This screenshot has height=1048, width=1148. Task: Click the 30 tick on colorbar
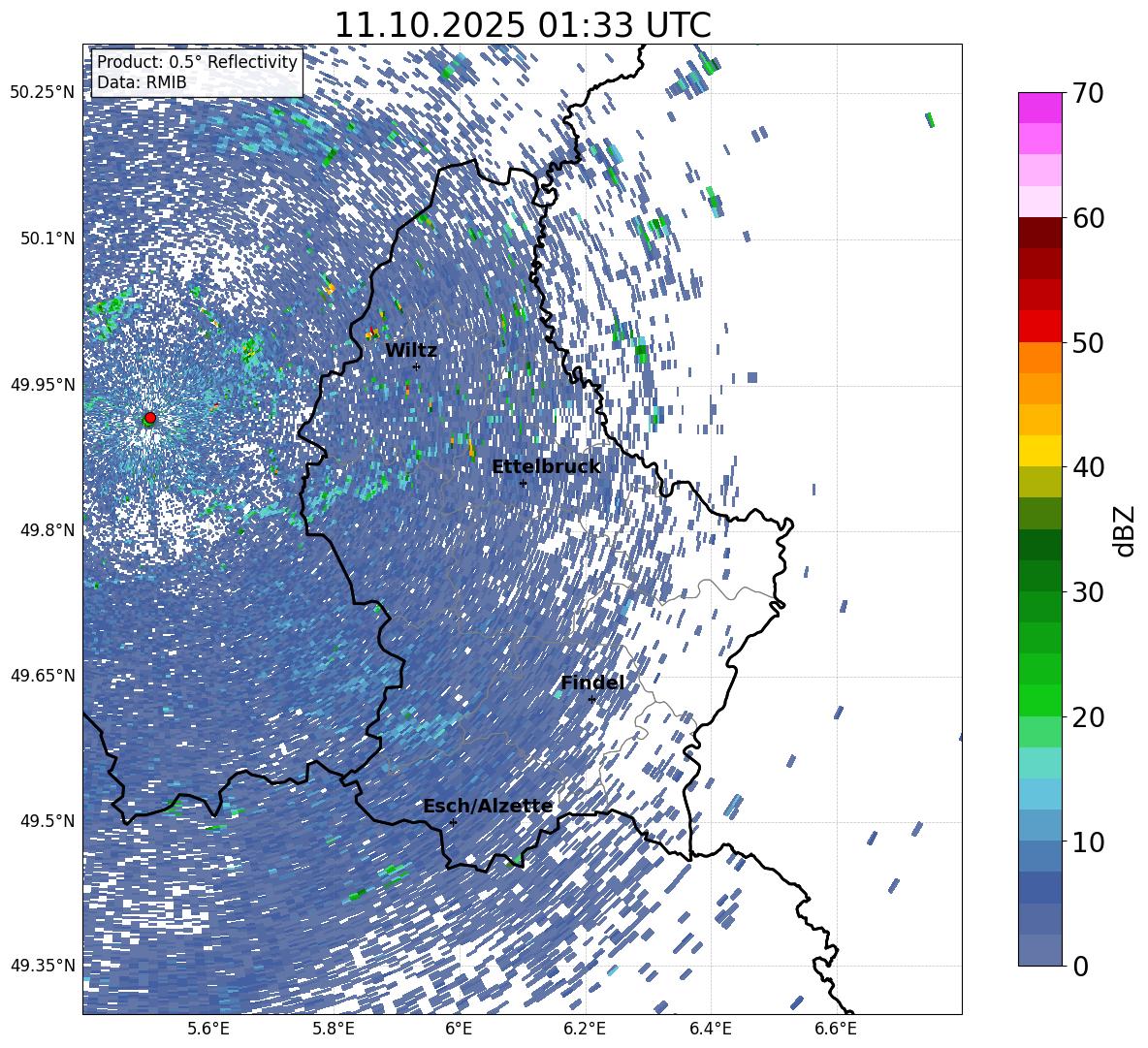pyautogui.click(x=1089, y=591)
